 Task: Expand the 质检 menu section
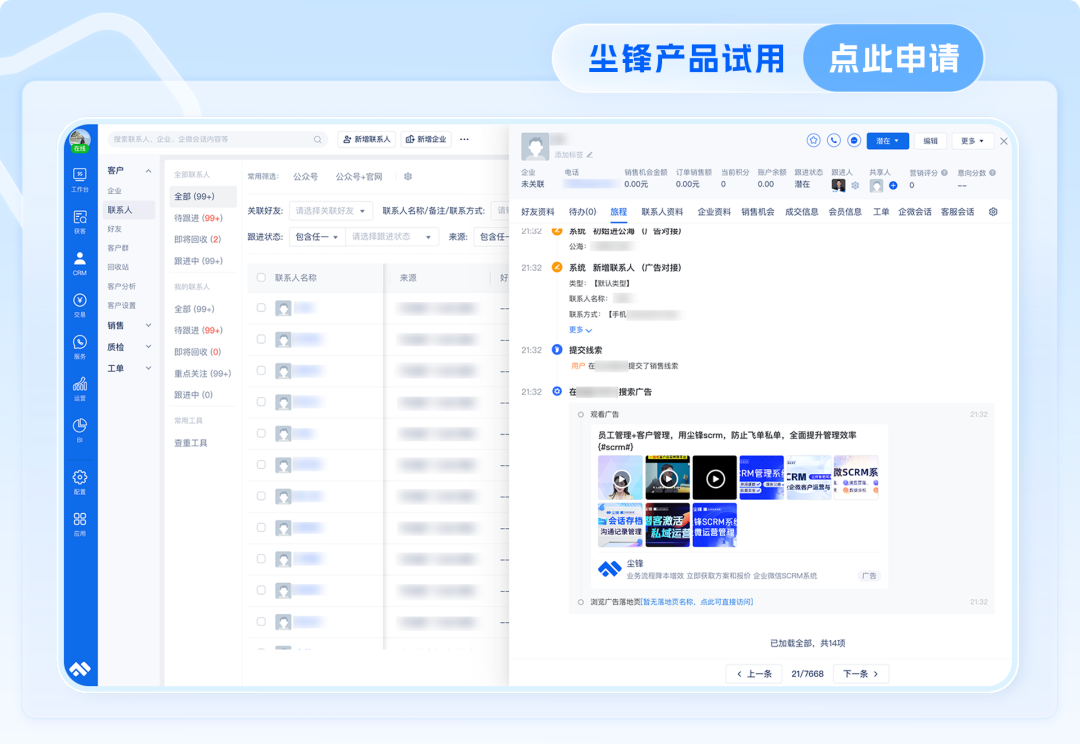pos(148,347)
